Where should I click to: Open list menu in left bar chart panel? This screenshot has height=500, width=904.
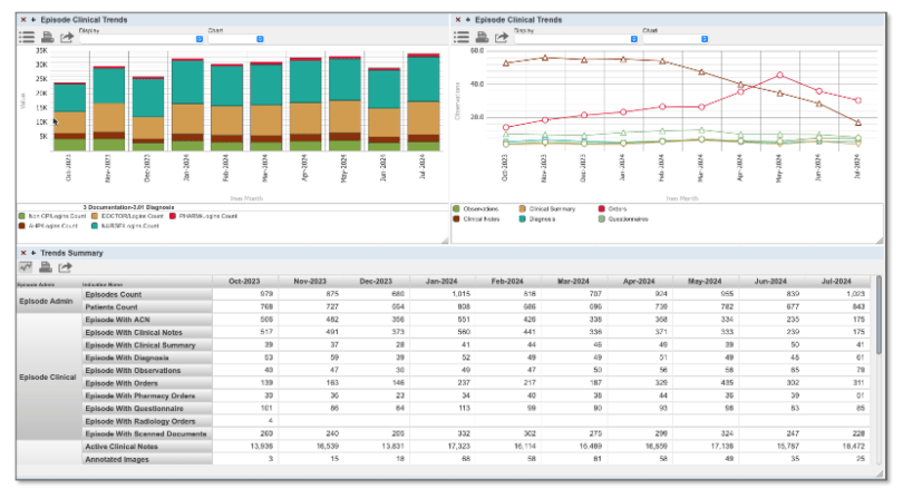click(x=27, y=37)
